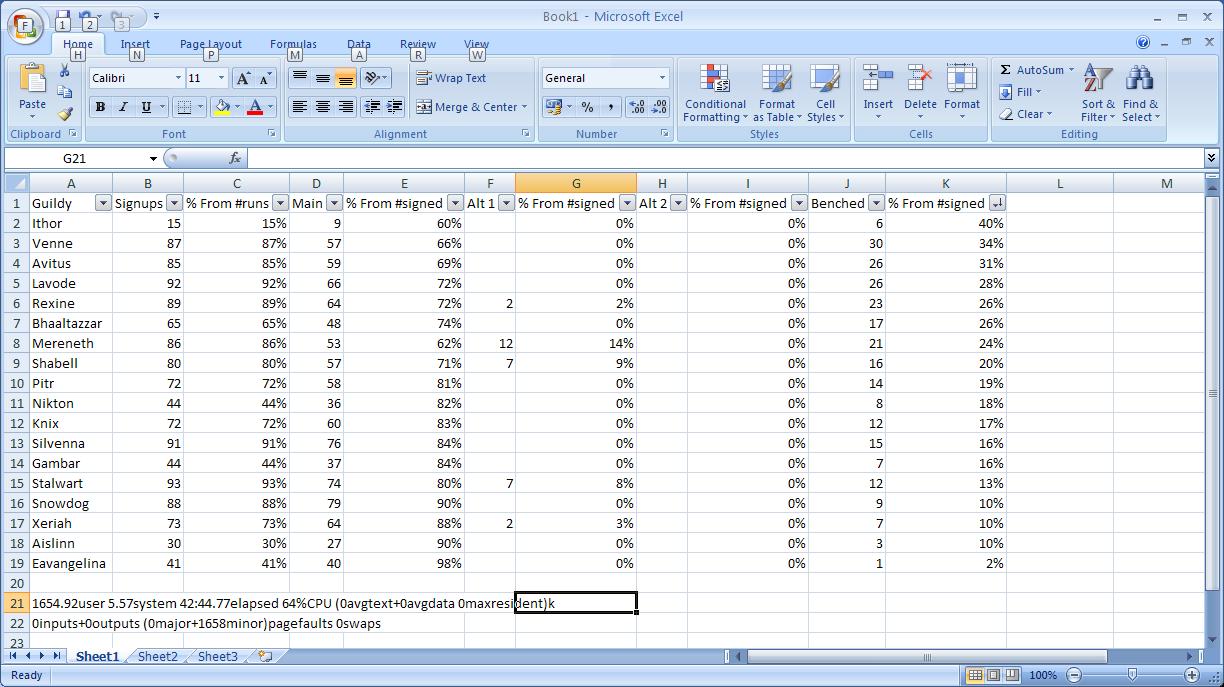Open Conditional Formatting menu
Screen dimensions: 1224x687
715,93
